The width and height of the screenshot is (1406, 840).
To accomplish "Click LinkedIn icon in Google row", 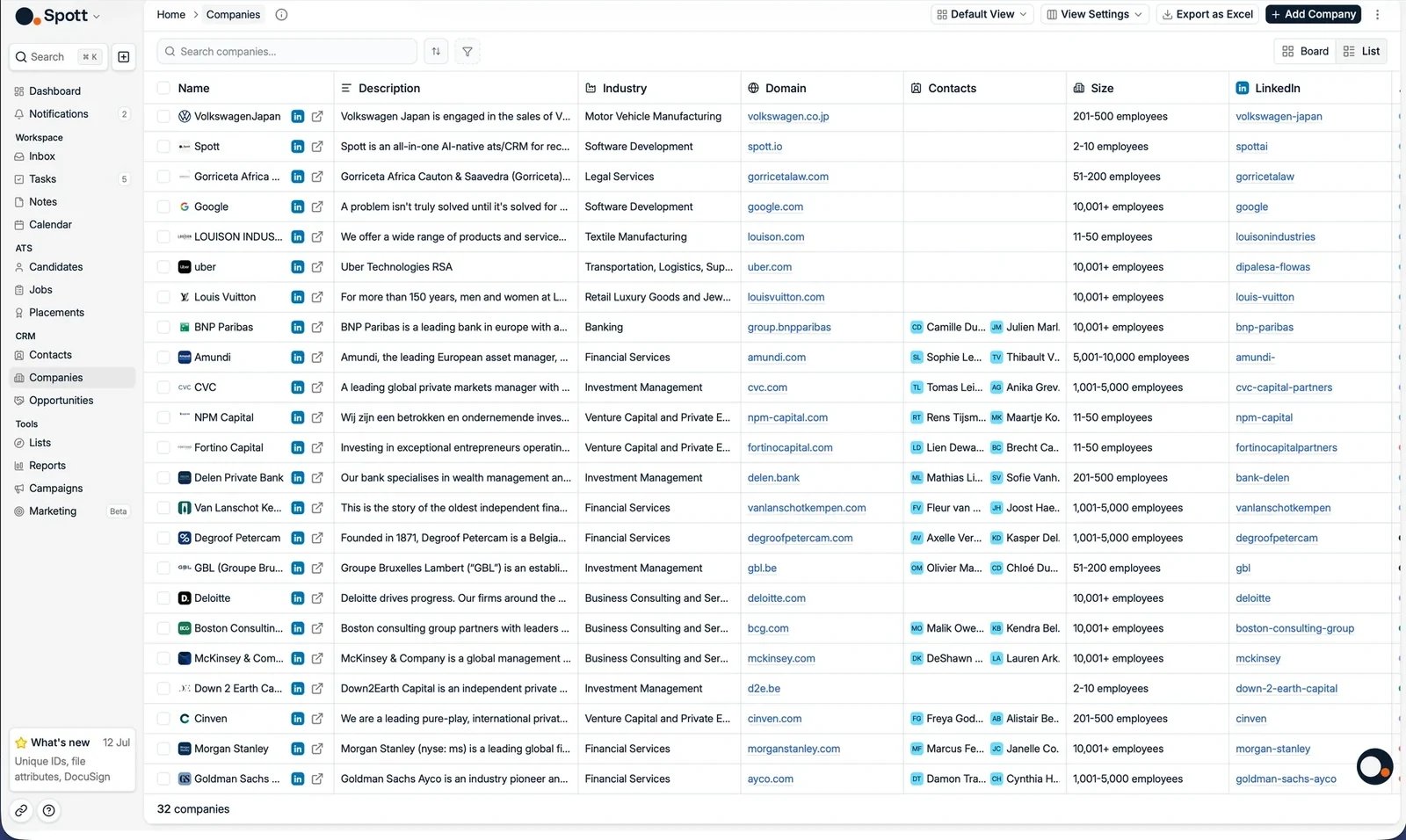I will [x=298, y=207].
